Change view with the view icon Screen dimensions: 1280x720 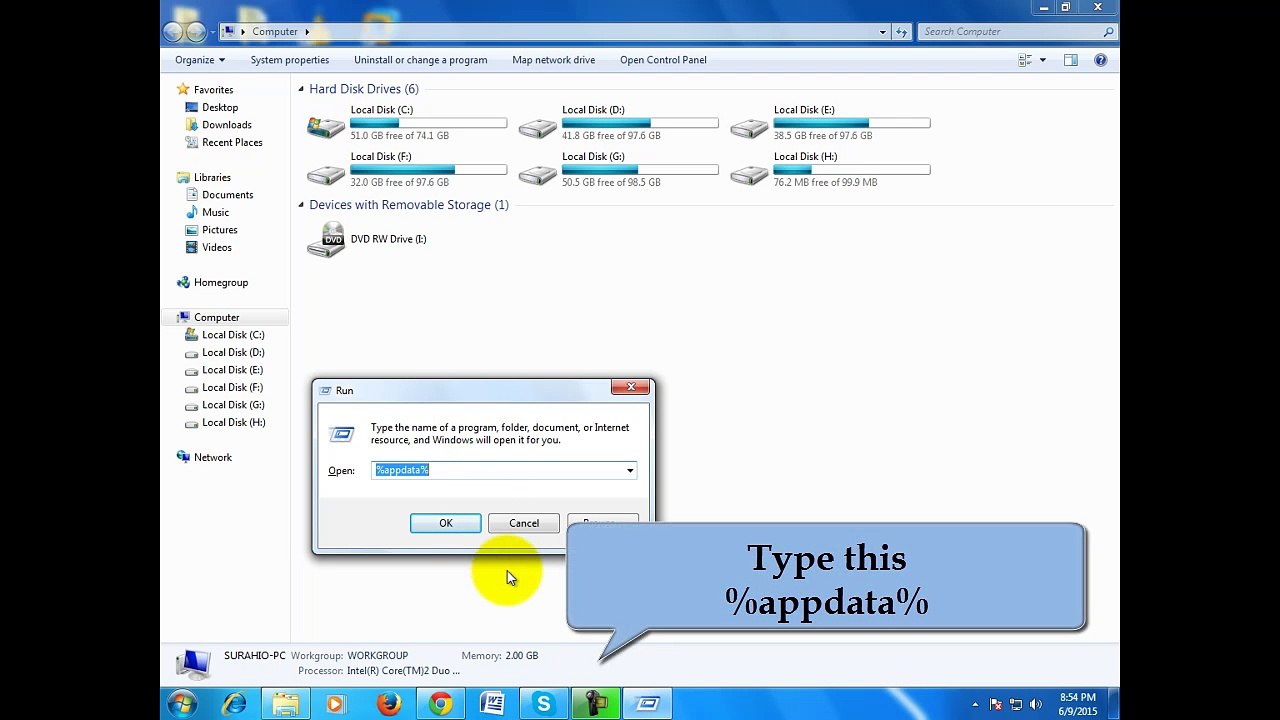tap(1025, 60)
